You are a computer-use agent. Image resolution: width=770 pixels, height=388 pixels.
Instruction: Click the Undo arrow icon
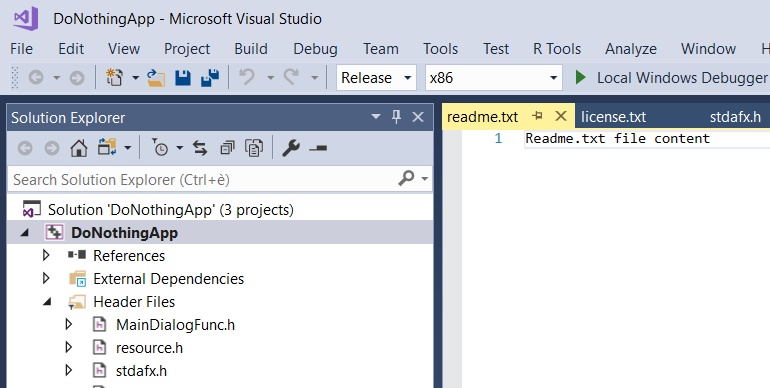[247, 77]
